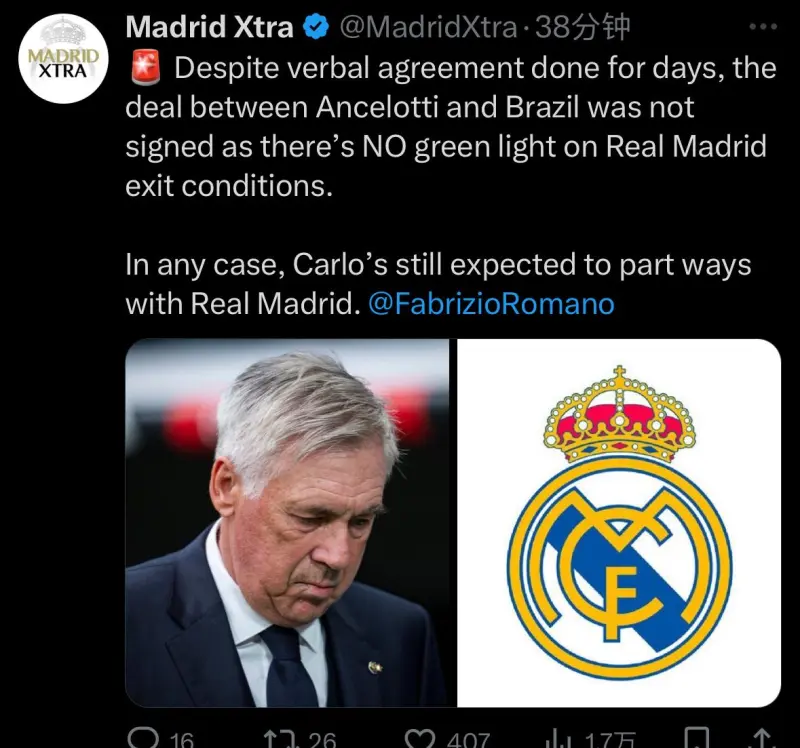Click the @MadridXtra handle
Screen dimensions: 800x748
pos(429,27)
